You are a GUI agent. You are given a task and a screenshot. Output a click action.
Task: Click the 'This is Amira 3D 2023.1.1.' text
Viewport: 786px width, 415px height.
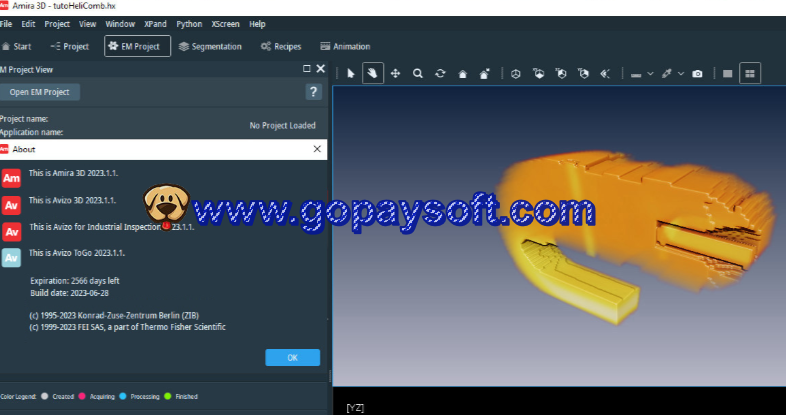point(73,173)
